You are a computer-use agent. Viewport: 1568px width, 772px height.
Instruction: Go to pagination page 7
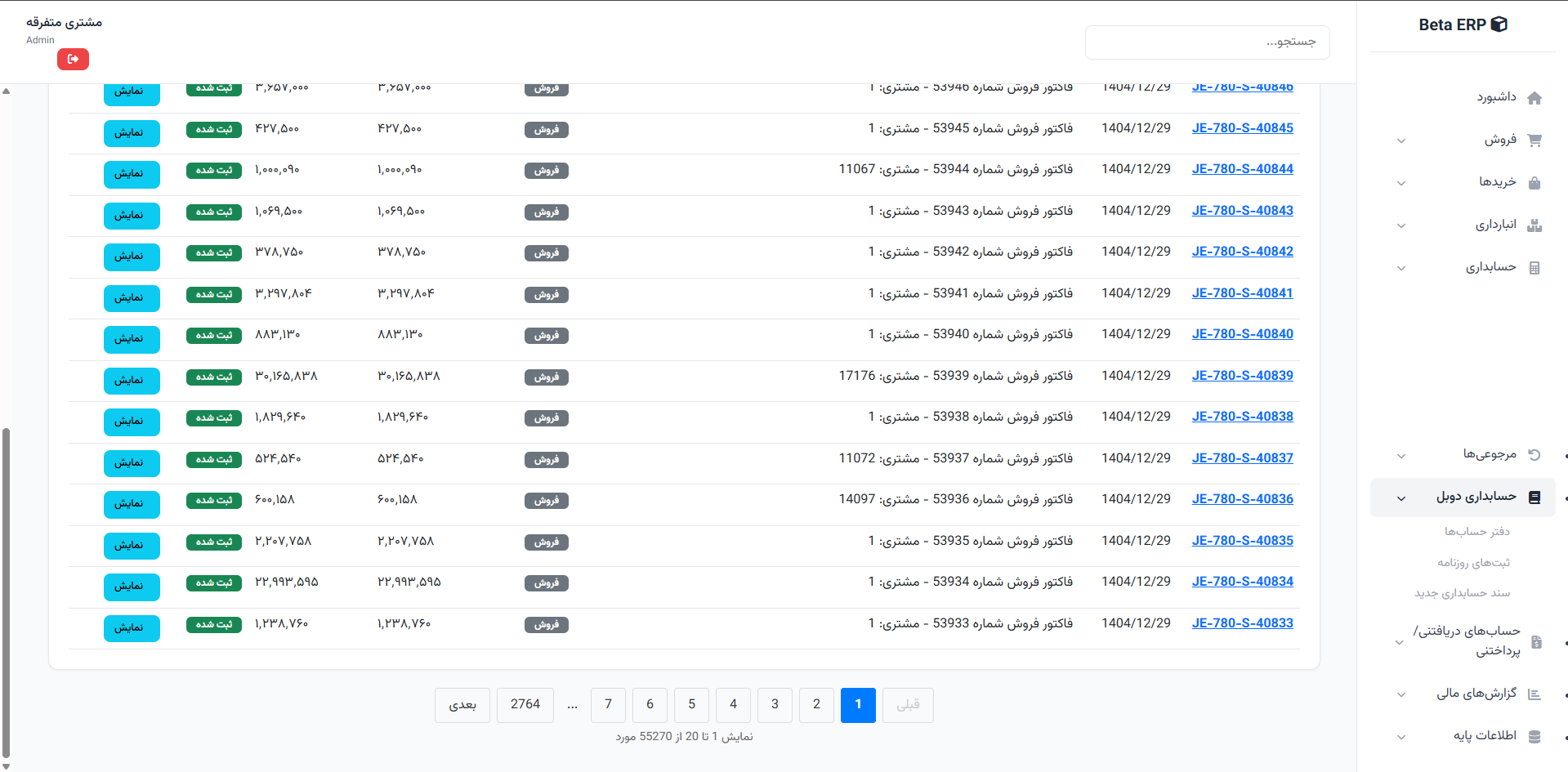pos(608,705)
